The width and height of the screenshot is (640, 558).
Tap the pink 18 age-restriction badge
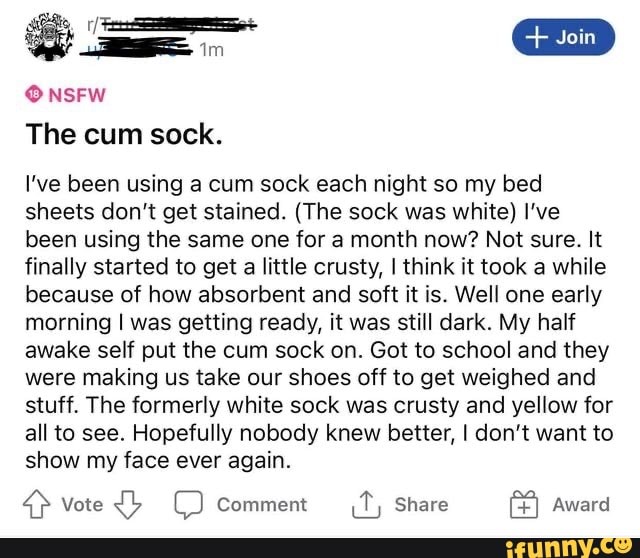pos(34,95)
